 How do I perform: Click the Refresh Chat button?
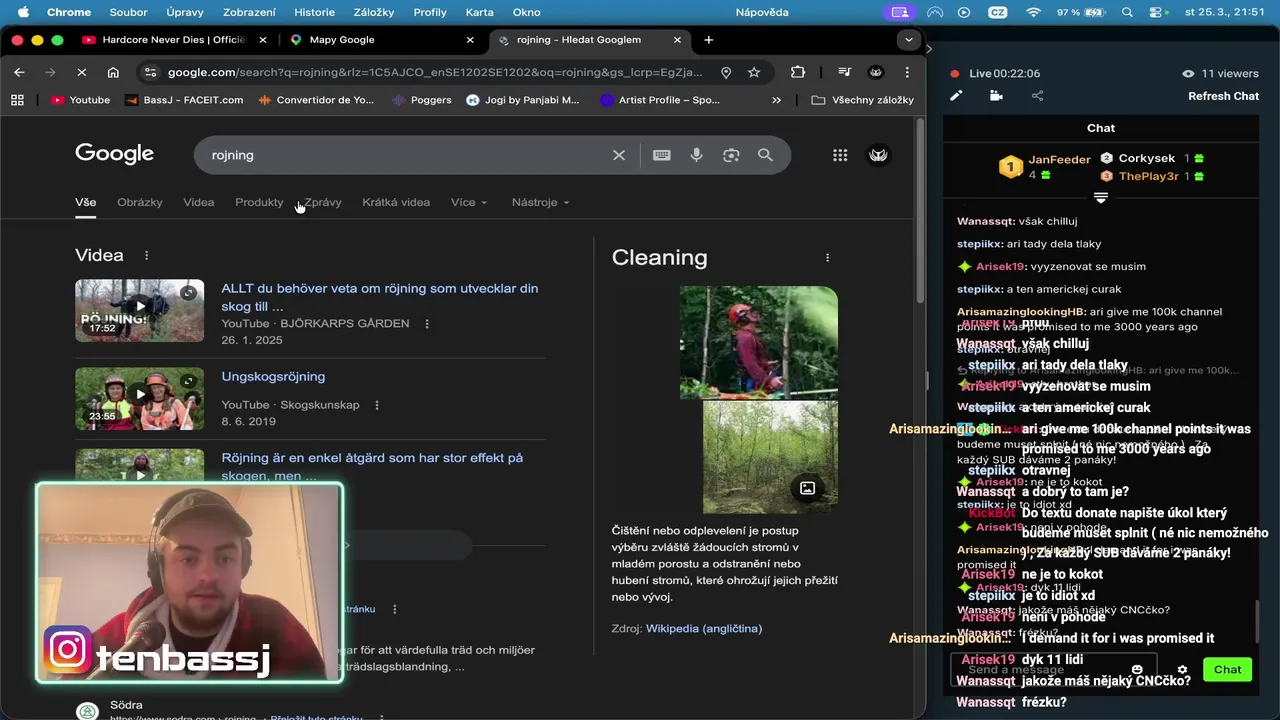click(x=1223, y=96)
